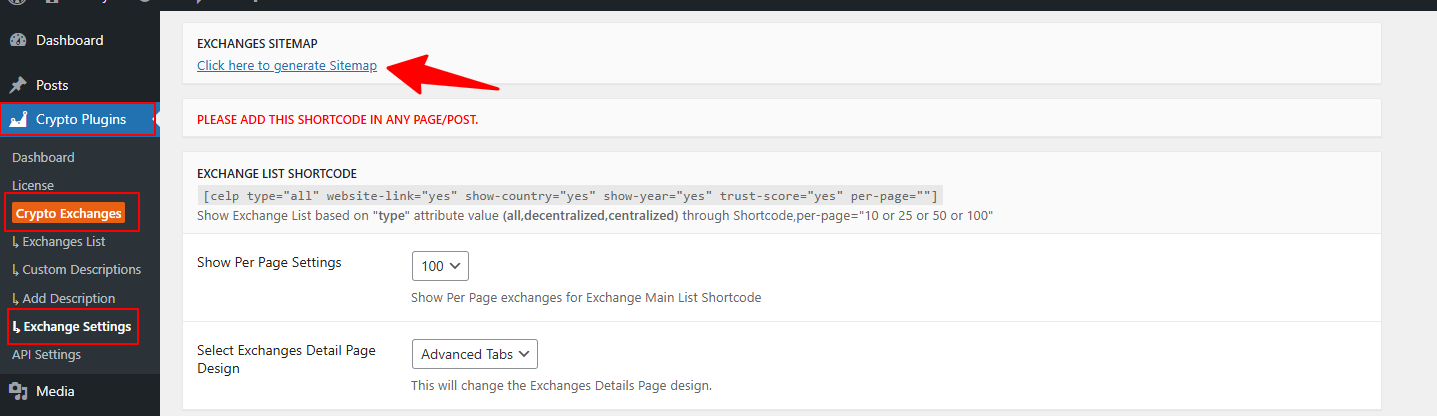Click 'This will change the Exchanges Details Page design' text
The image size is (1437, 416).
pyautogui.click(x=561, y=385)
